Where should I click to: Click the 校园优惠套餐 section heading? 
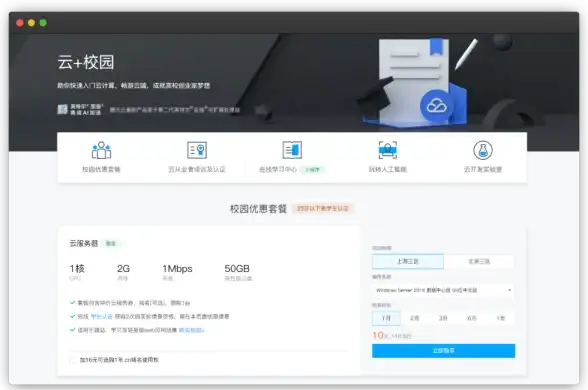point(258,209)
